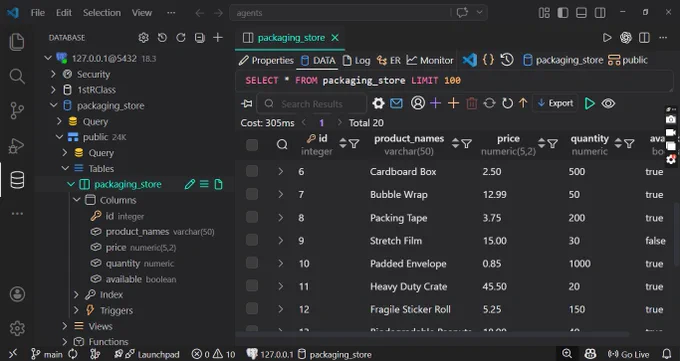Check the Fragile Sticker Roll row checkbox

click(x=252, y=309)
